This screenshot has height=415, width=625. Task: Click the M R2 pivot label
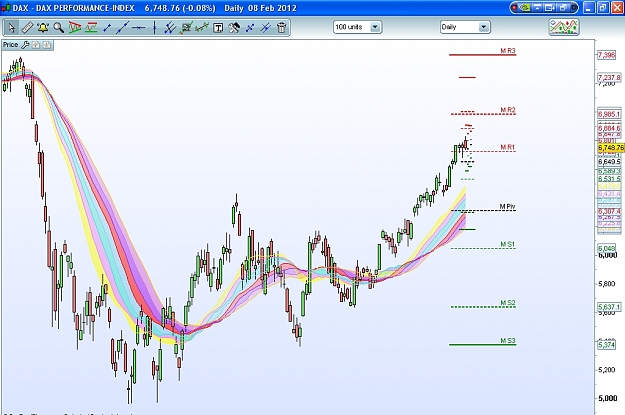pyautogui.click(x=508, y=110)
